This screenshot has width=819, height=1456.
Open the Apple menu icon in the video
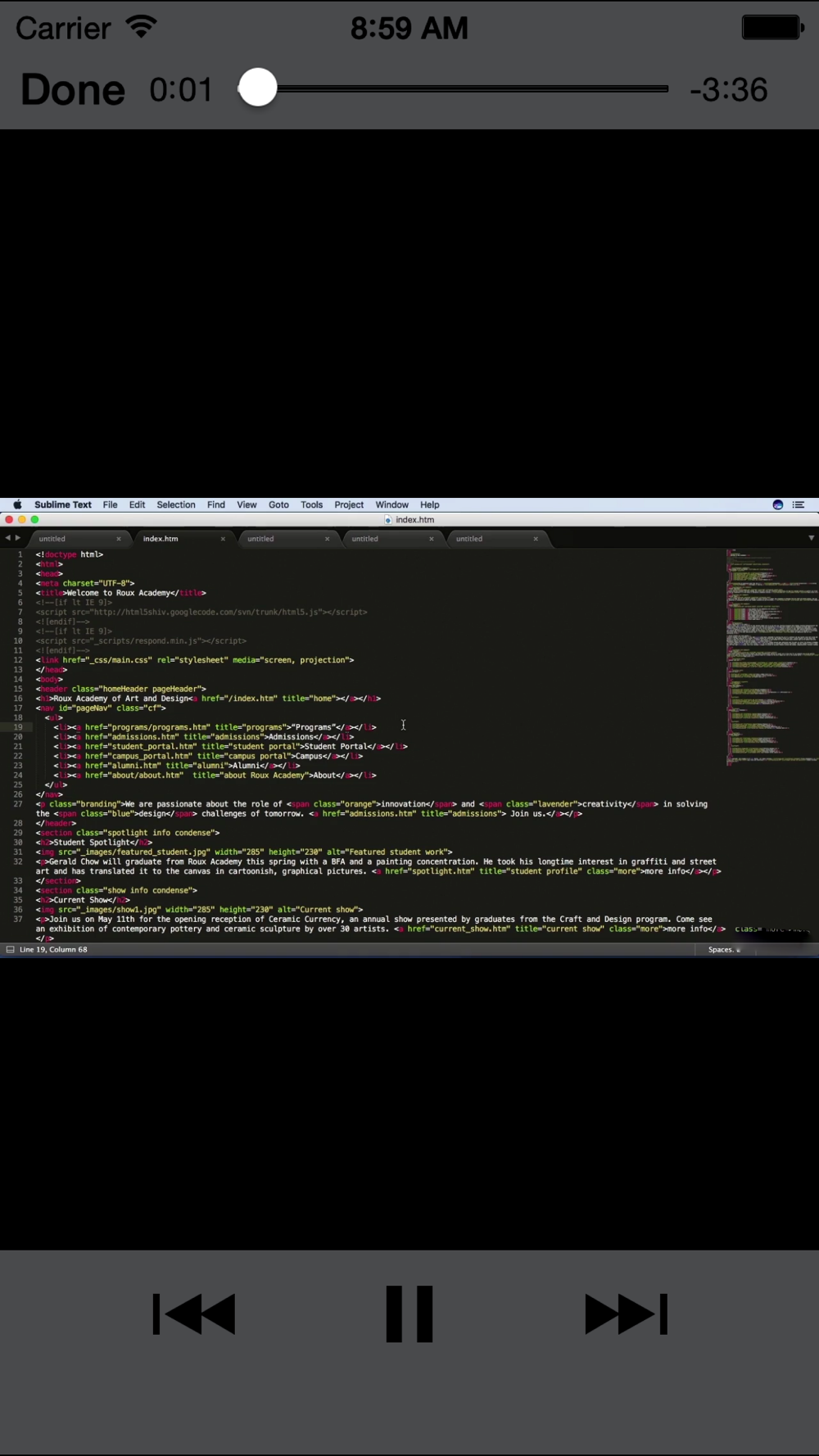pyautogui.click(x=17, y=504)
